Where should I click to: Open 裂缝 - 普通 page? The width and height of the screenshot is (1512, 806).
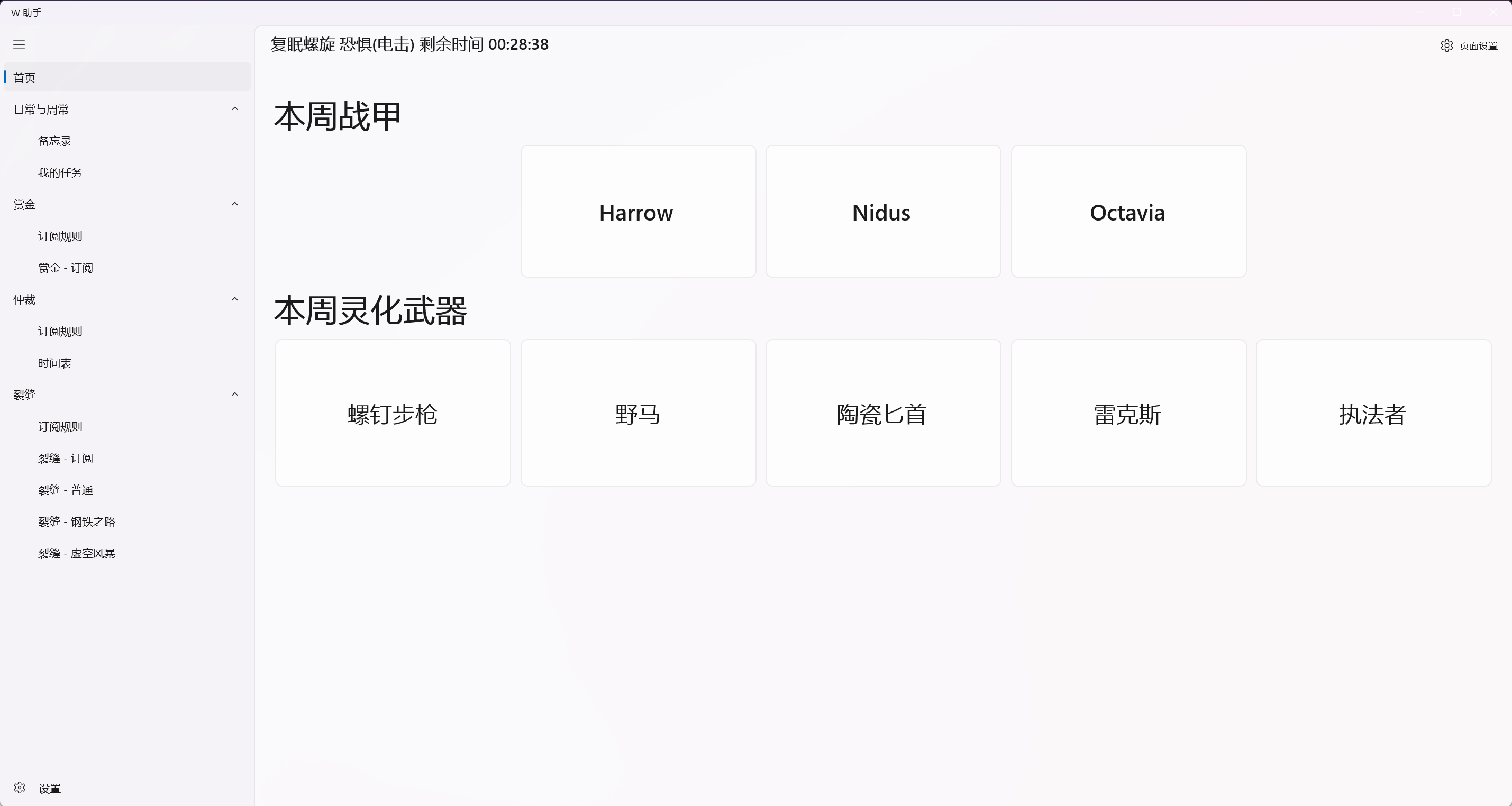pyautogui.click(x=65, y=490)
